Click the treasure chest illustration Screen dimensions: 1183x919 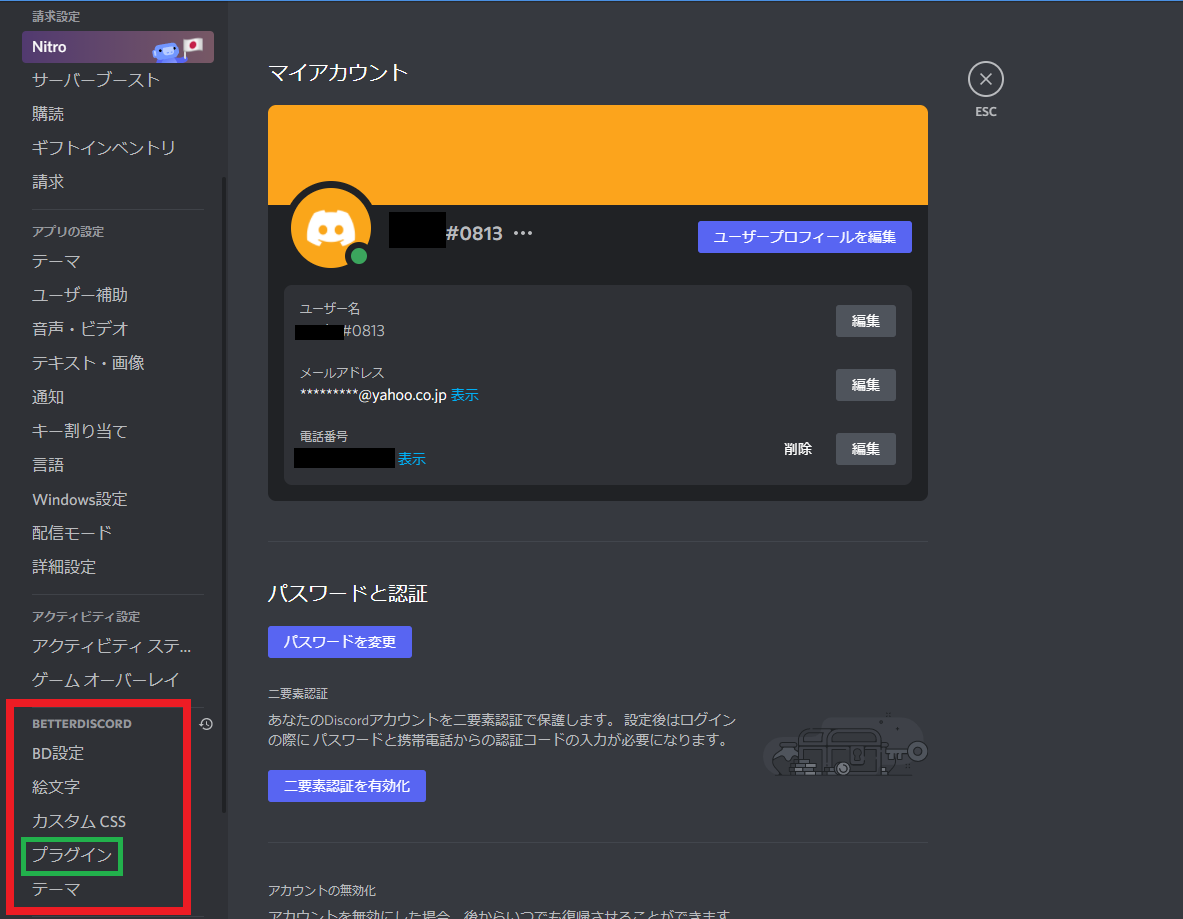[x=845, y=745]
